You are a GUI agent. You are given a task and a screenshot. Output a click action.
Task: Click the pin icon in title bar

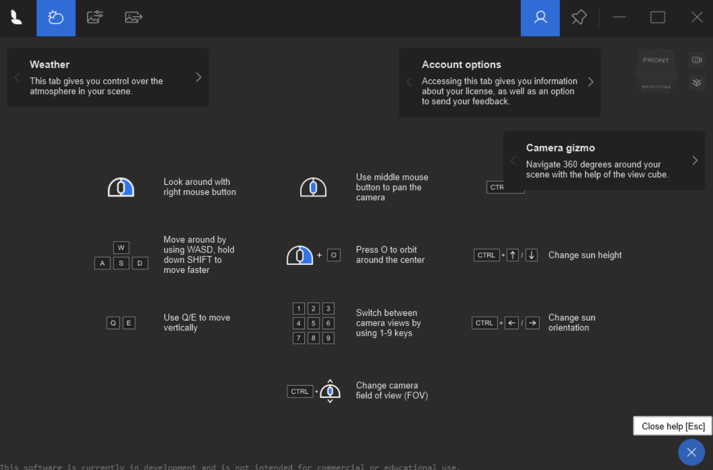point(579,17)
